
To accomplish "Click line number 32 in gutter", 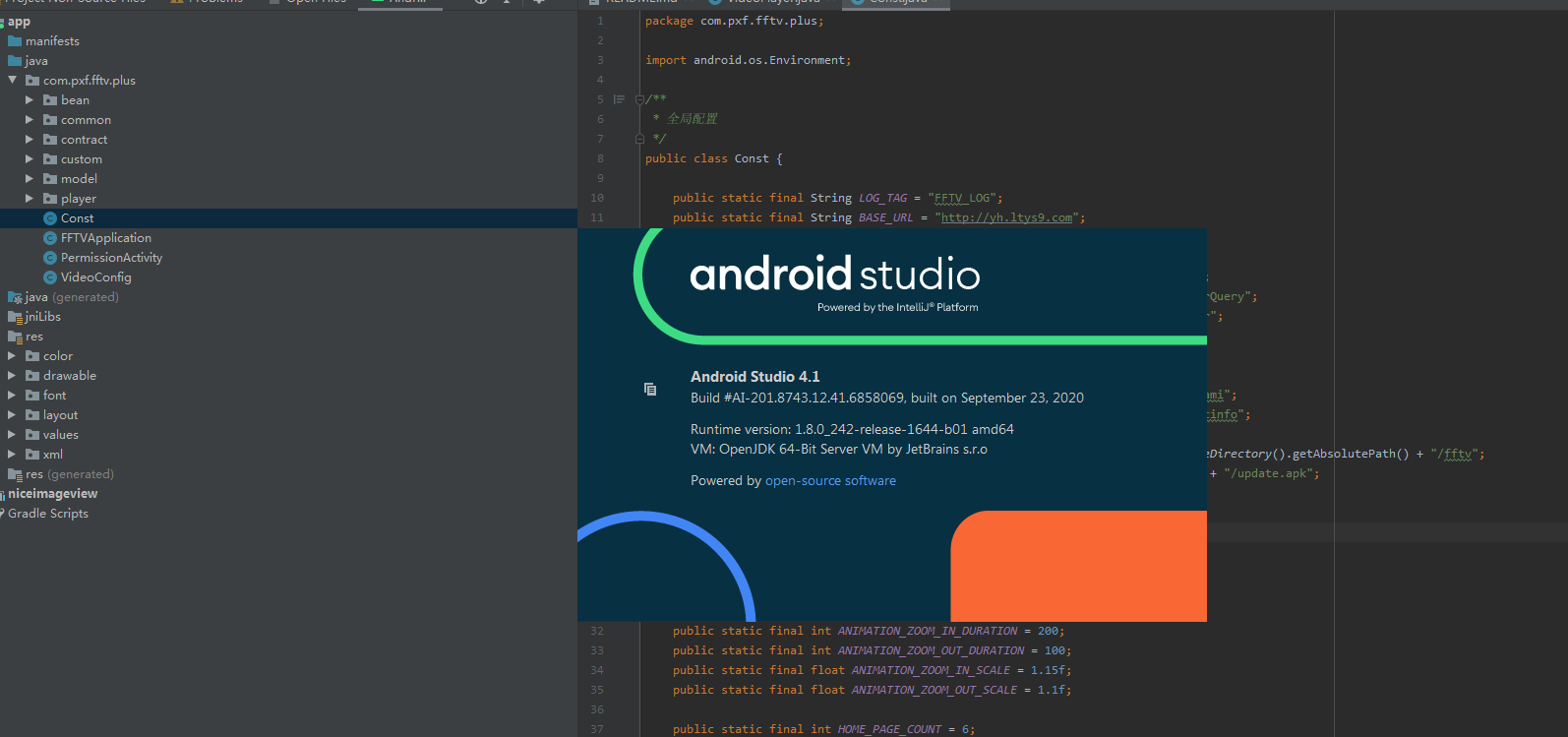I will pyautogui.click(x=597, y=631).
